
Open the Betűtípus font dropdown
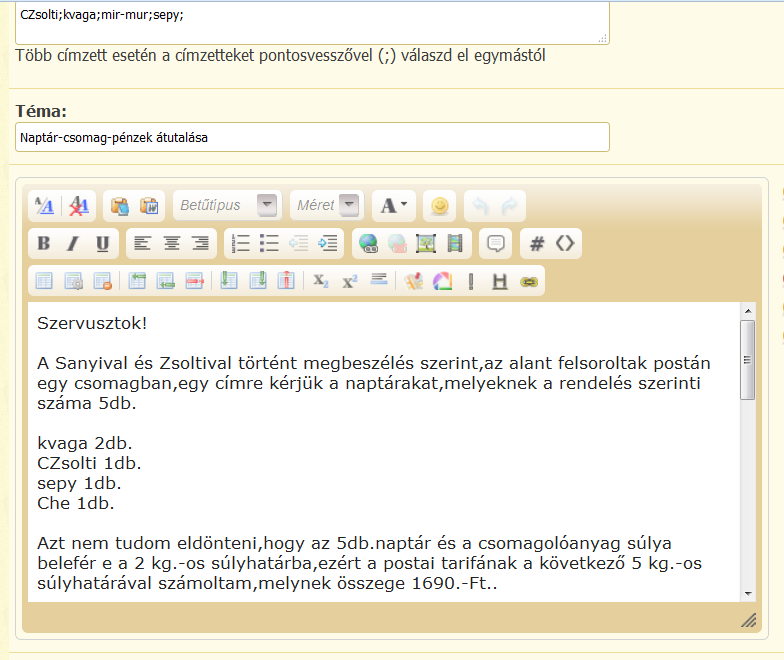[x=226, y=205]
